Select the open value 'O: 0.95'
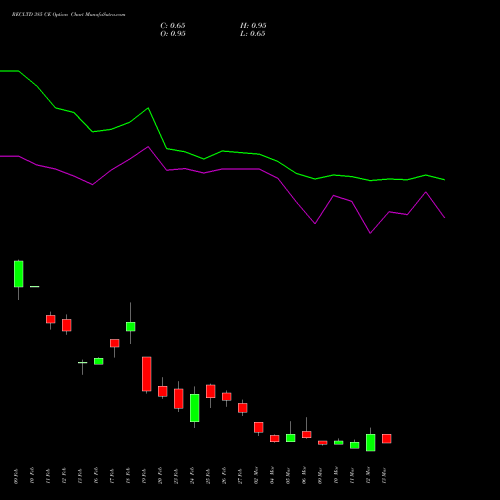Viewport: 500px width, 500px height. point(173,34)
